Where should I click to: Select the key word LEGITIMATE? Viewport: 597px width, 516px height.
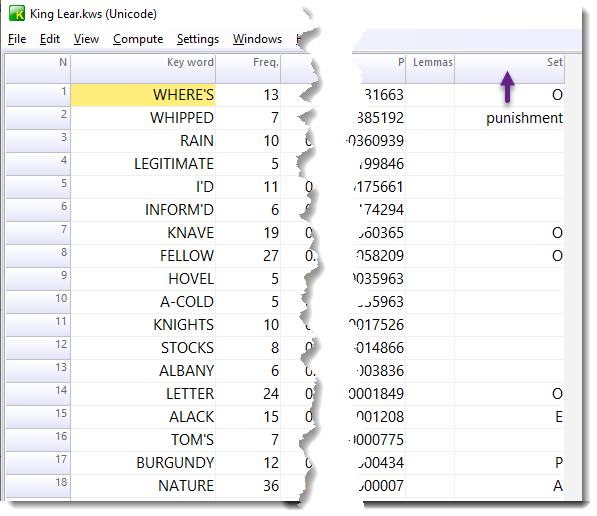pos(143,164)
